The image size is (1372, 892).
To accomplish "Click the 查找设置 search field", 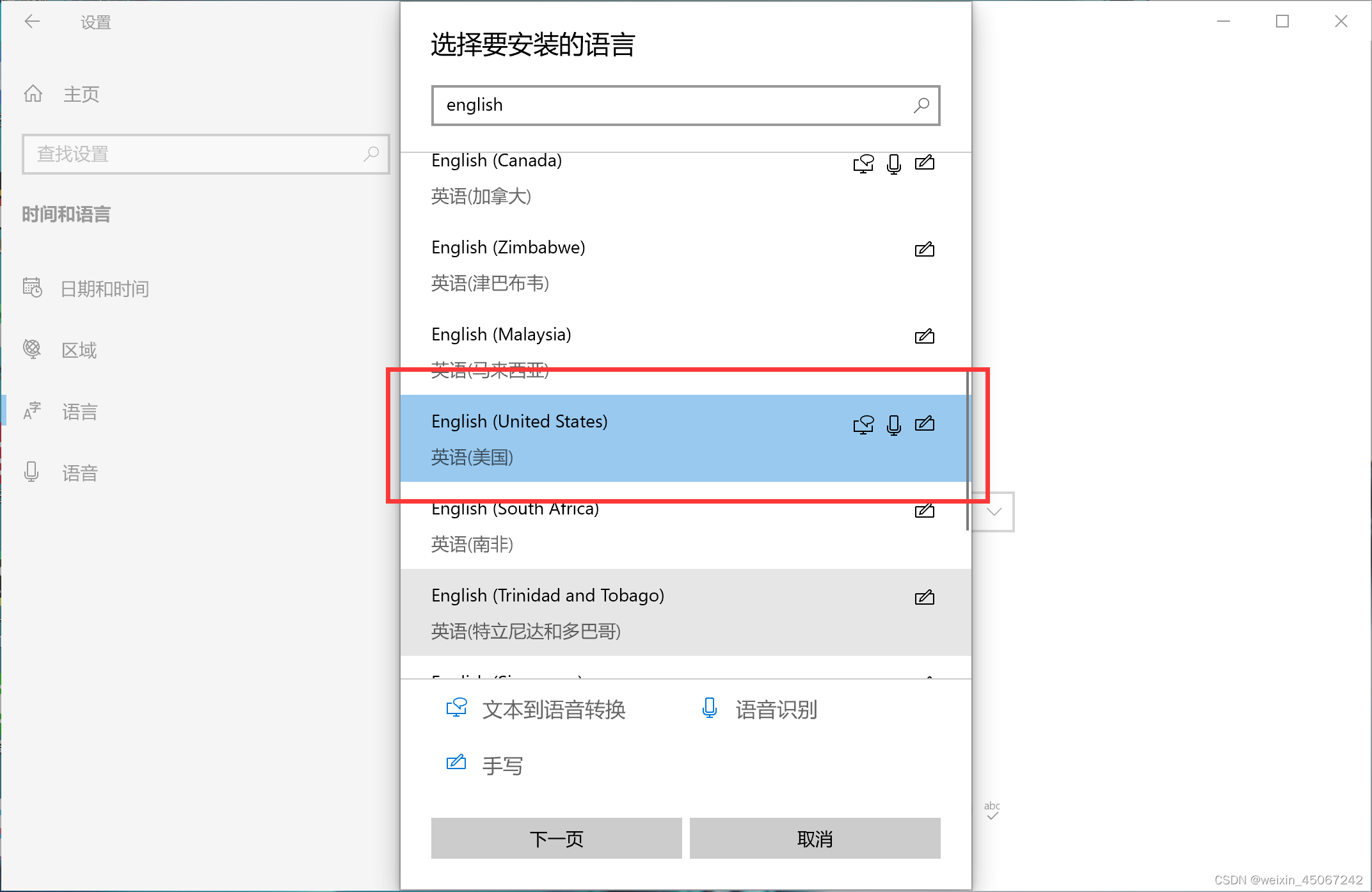I will pyautogui.click(x=192, y=154).
